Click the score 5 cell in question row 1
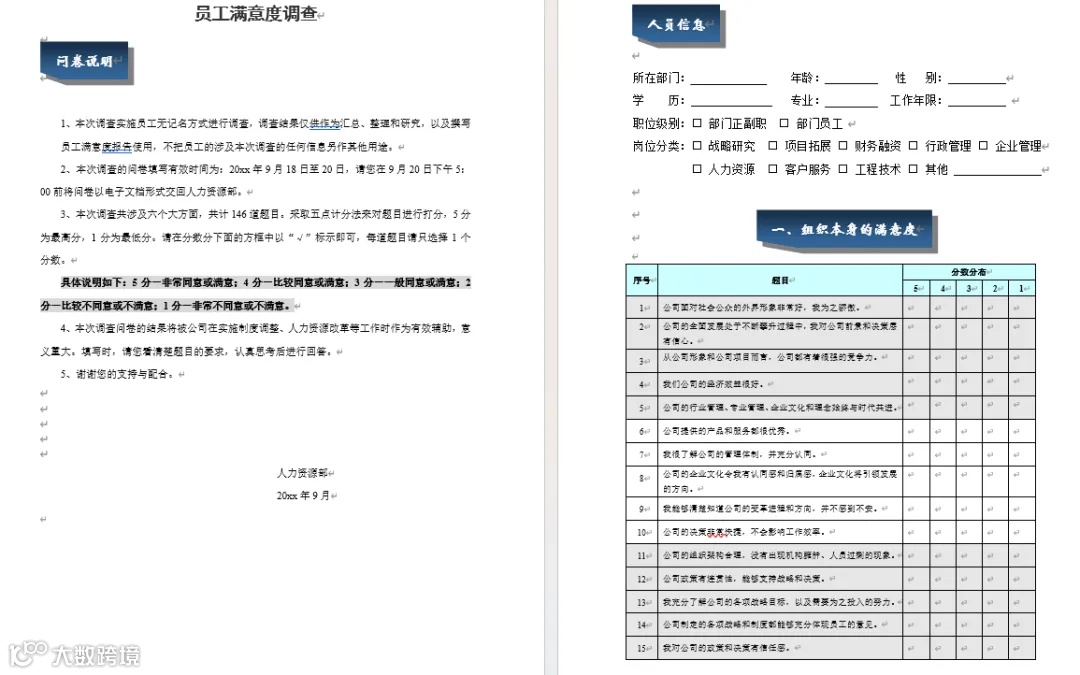The width and height of the screenshot is (1080, 675). [916, 307]
